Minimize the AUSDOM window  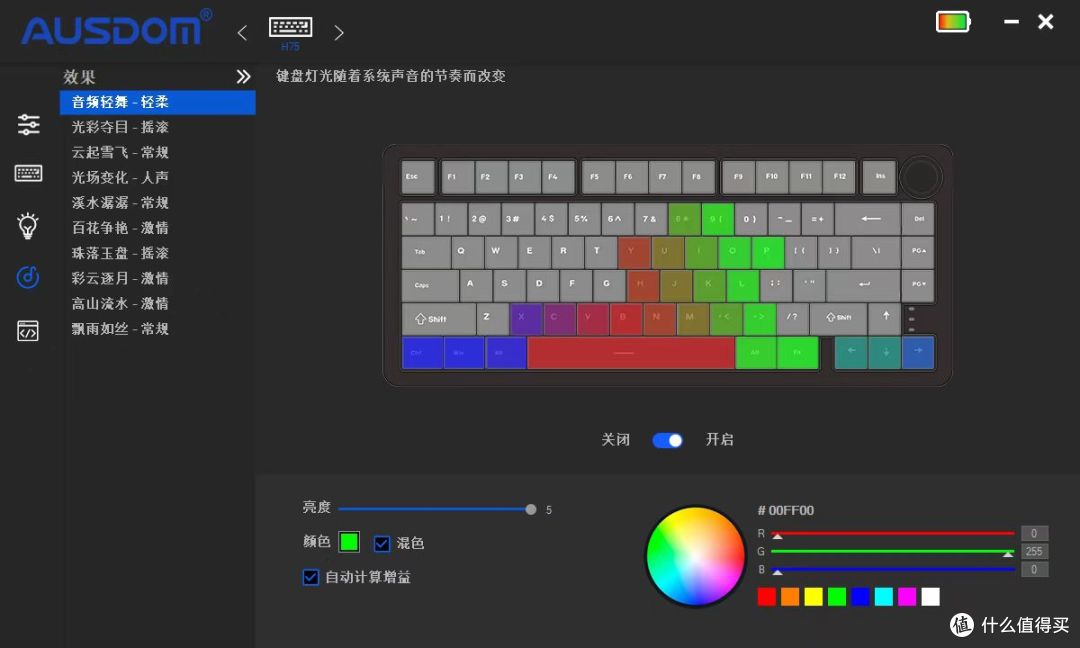(1011, 22)
